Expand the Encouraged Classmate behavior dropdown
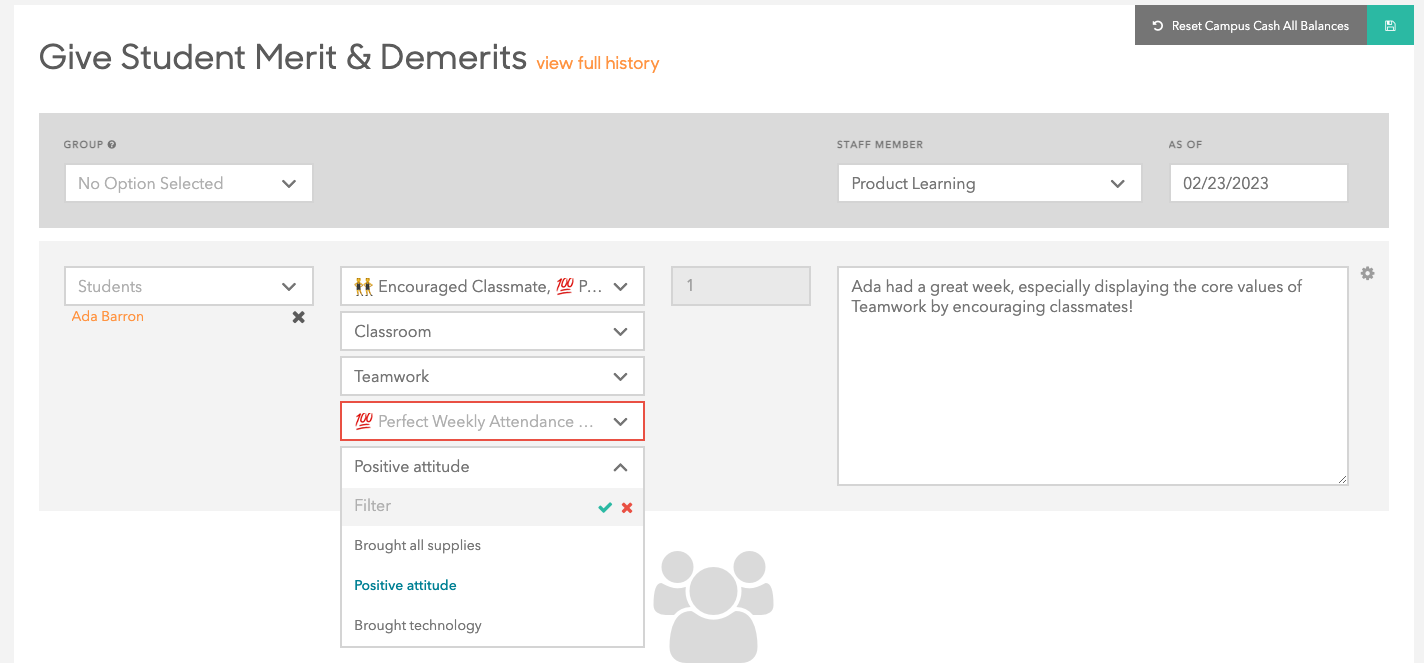Screen dimensions: 1424x663 [x=492, y=286]
